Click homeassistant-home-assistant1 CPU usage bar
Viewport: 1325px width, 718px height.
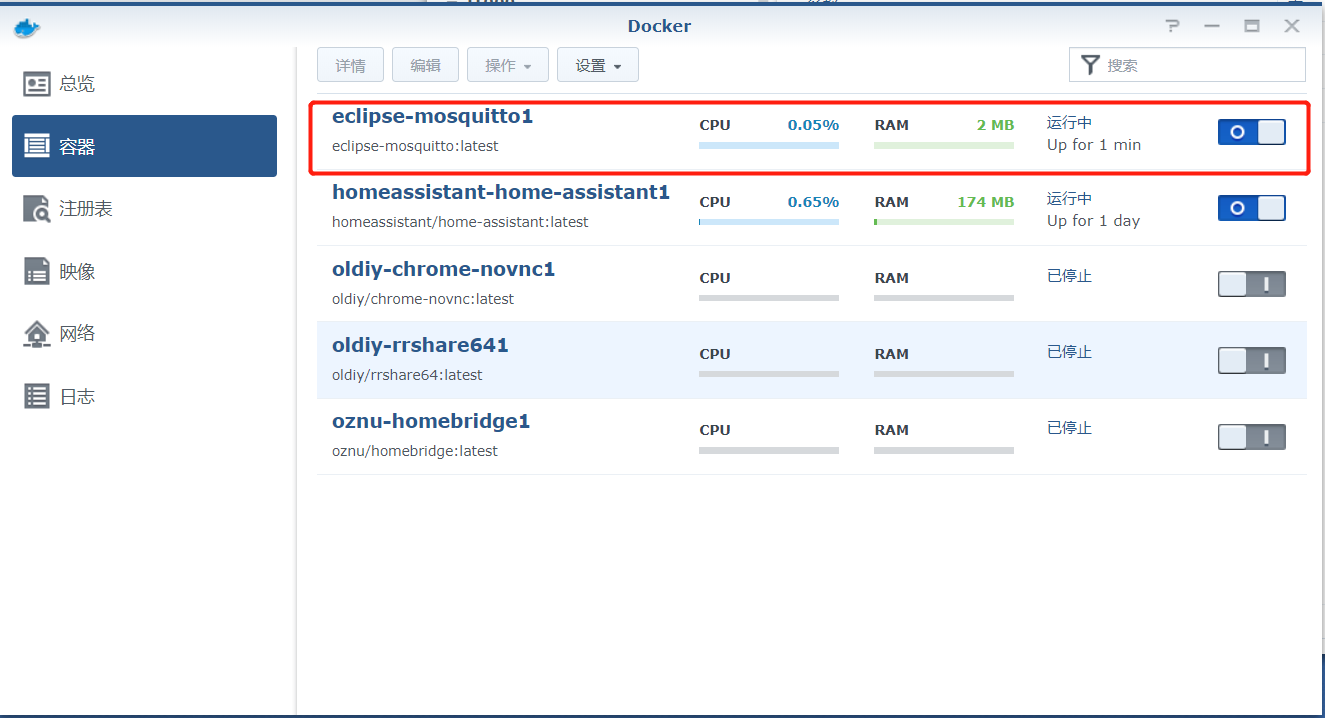tap(769, 222)
